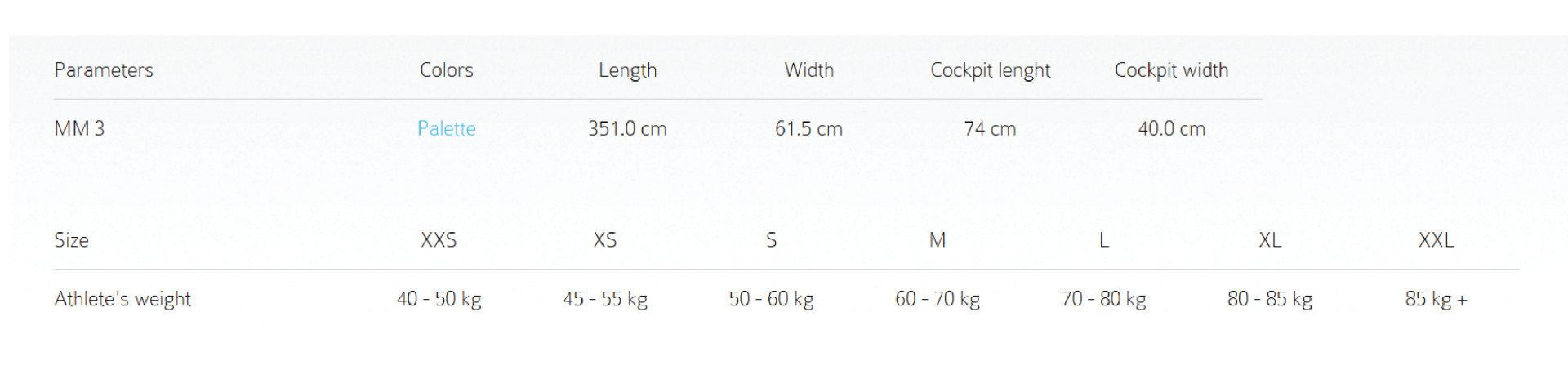The image size is (1568, 388).
Task: Click the 70 - 80 kg weight cell
Action: coord(1103,299)
